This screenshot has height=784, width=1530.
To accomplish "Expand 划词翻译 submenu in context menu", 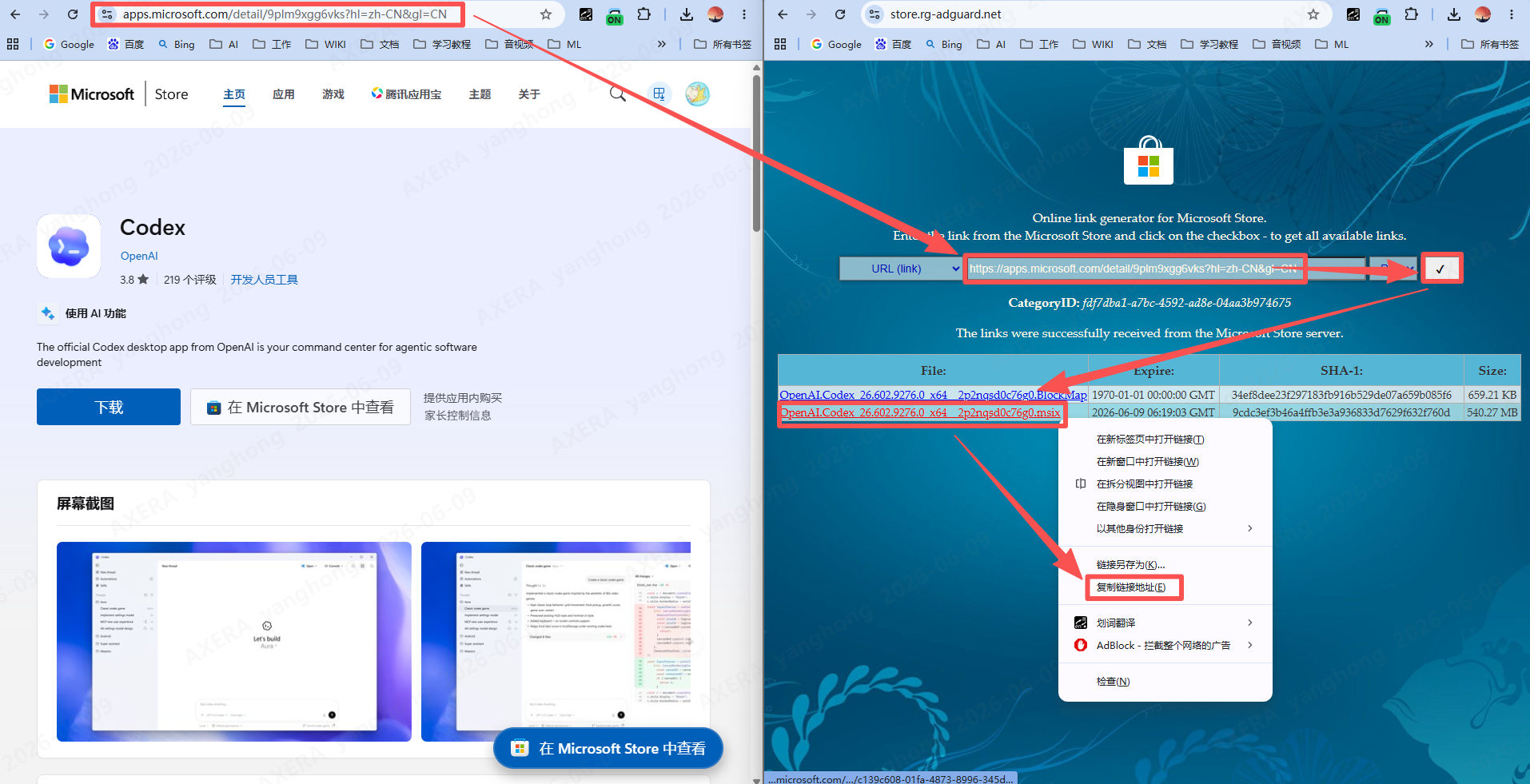I will (x=1165, y=623).
